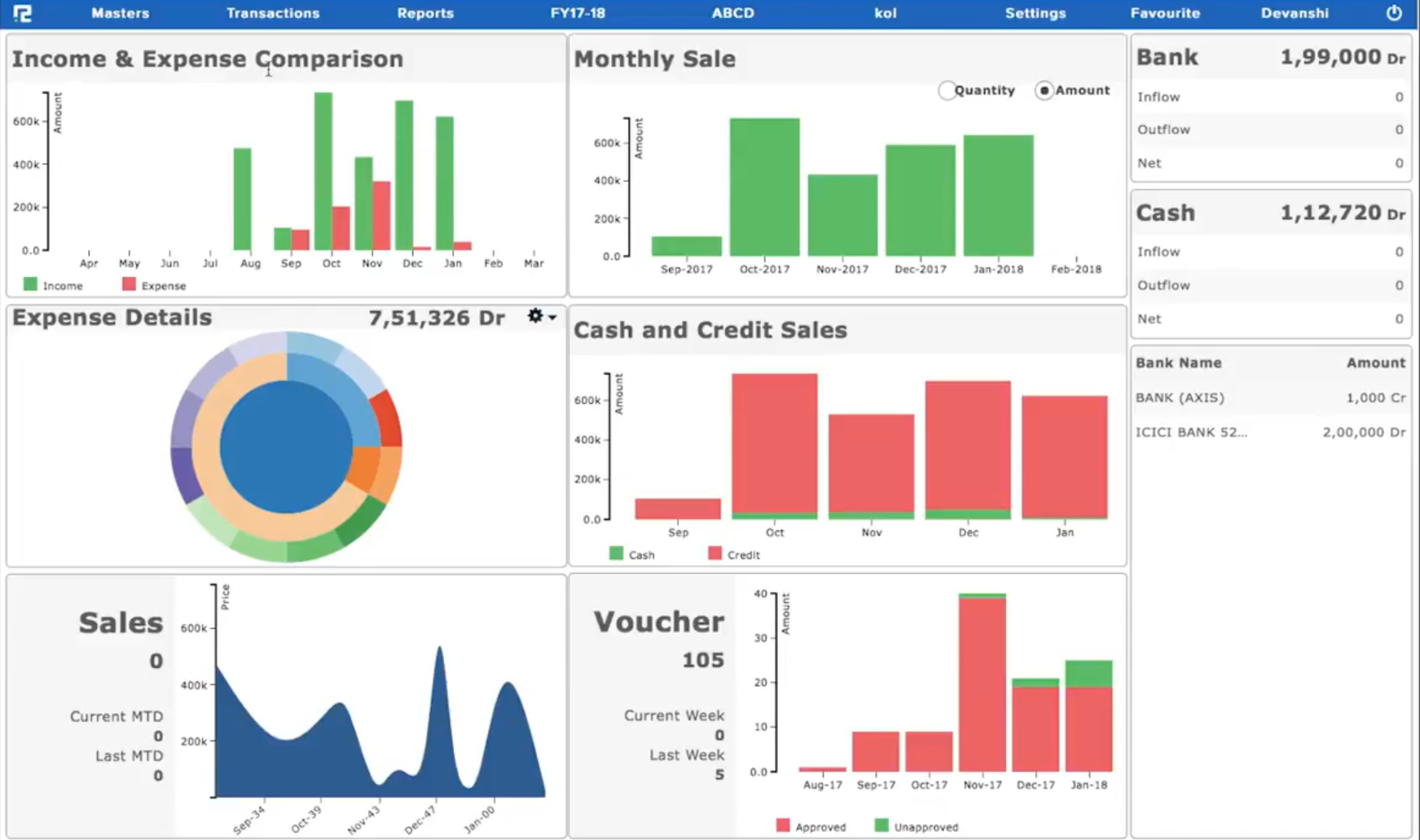Image resolution: width=1420 pixels, height=840 pixels.
Task: Open the Settings menu
Action: [1035, 13]
